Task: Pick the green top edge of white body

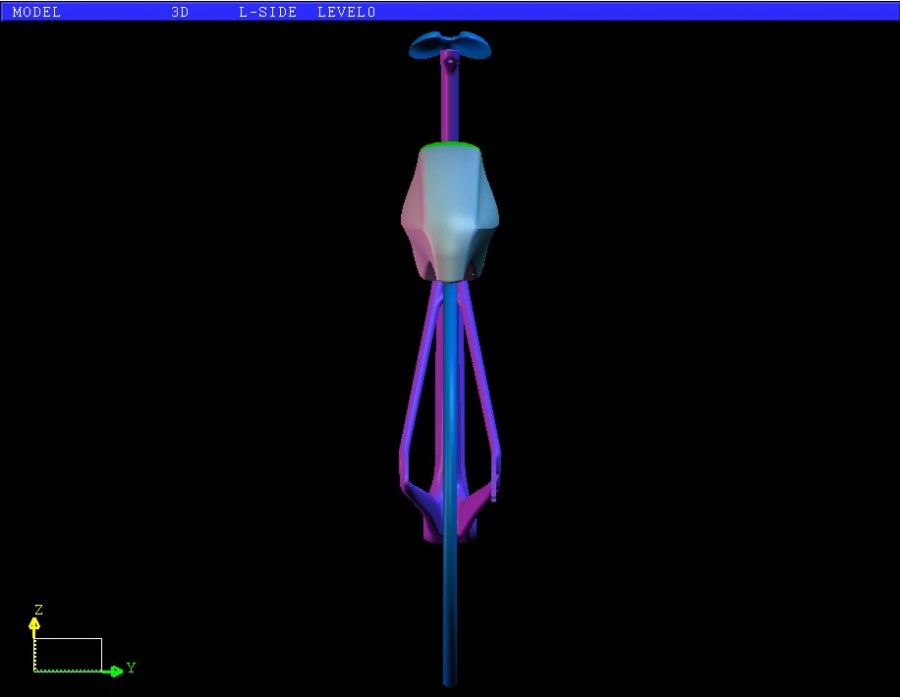Action: (450, 145)
